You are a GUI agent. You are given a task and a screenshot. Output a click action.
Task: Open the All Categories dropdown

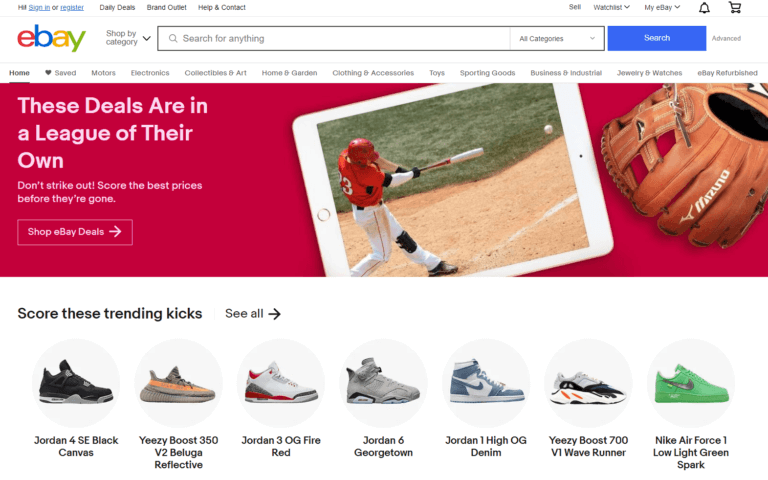(x=556, y=39)
